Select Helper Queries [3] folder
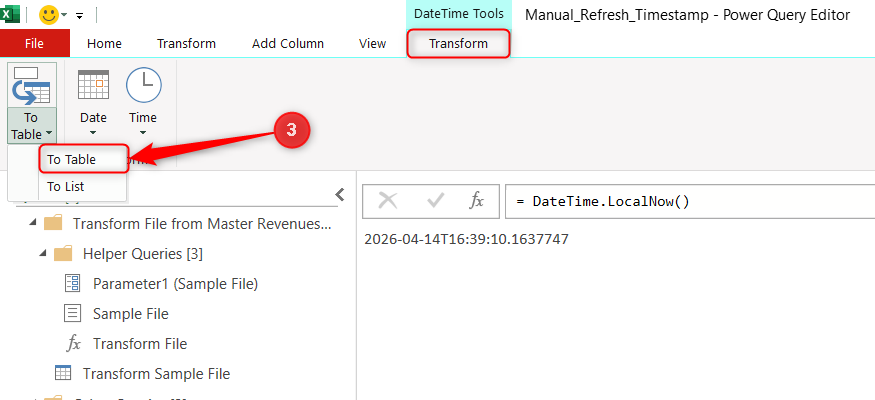Viewport: 875px width, 400px height. click(x=142, y=254)
